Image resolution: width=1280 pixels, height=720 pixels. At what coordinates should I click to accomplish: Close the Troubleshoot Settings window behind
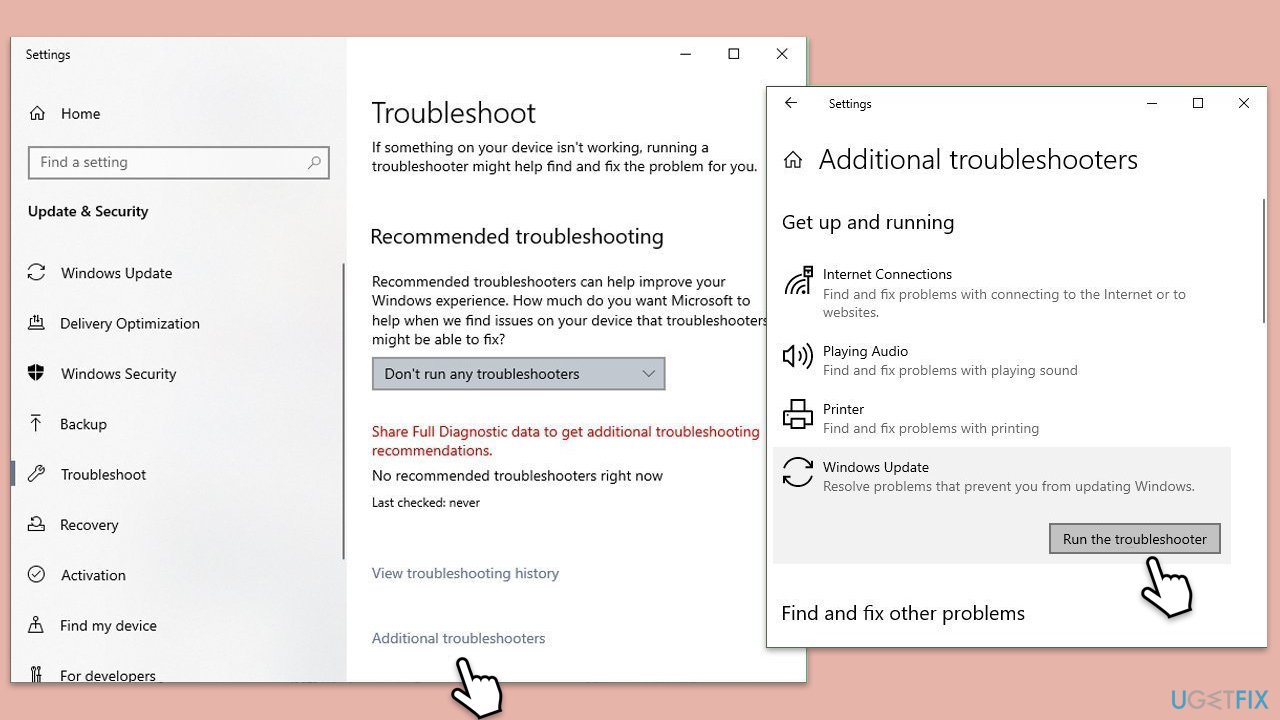782,54
